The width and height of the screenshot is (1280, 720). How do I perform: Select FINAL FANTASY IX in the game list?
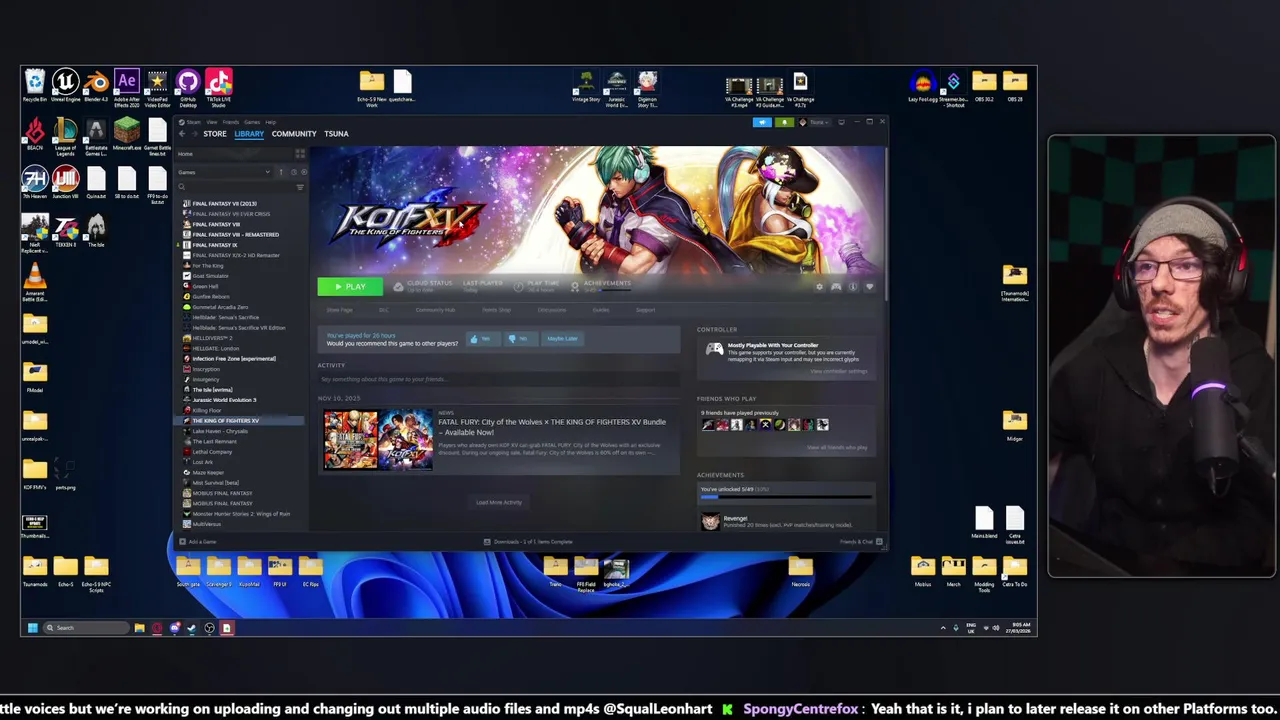pyautogui.click(x=215, y=245)
